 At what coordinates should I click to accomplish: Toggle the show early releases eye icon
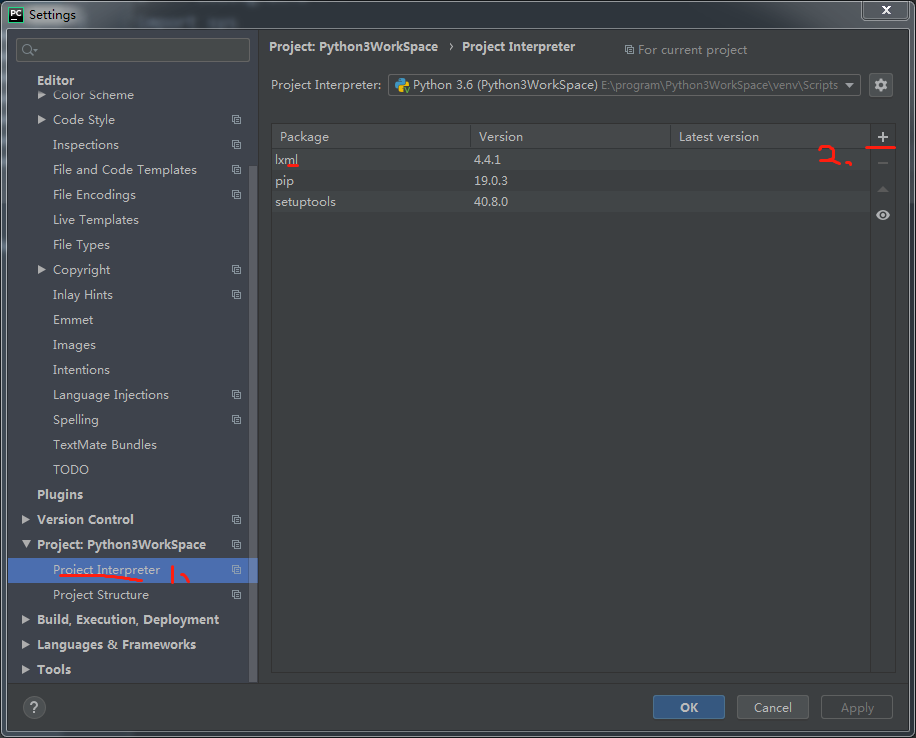click(x=883, y=215)
